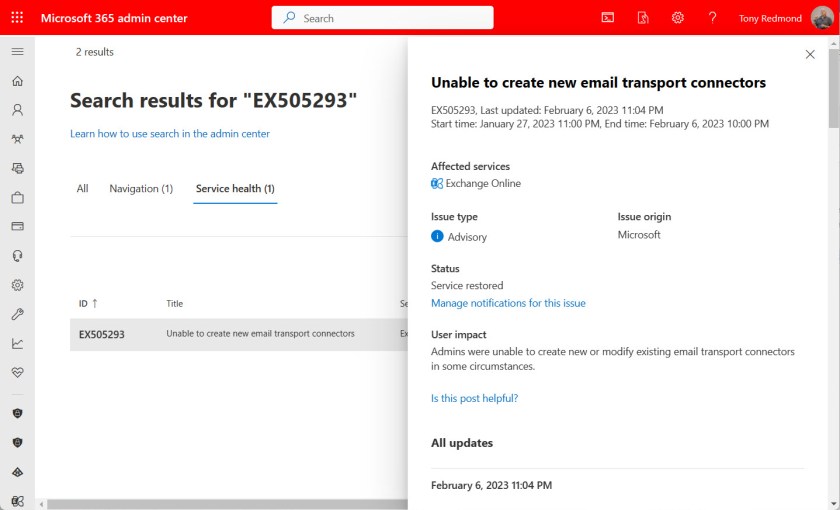
Task: Click the Exchange Online service icon
Action: click(x=437, y=184)
